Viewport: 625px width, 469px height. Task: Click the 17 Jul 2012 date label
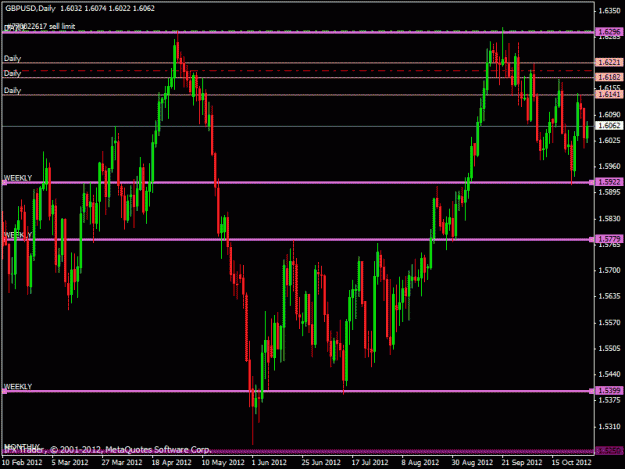click(370, 462)
